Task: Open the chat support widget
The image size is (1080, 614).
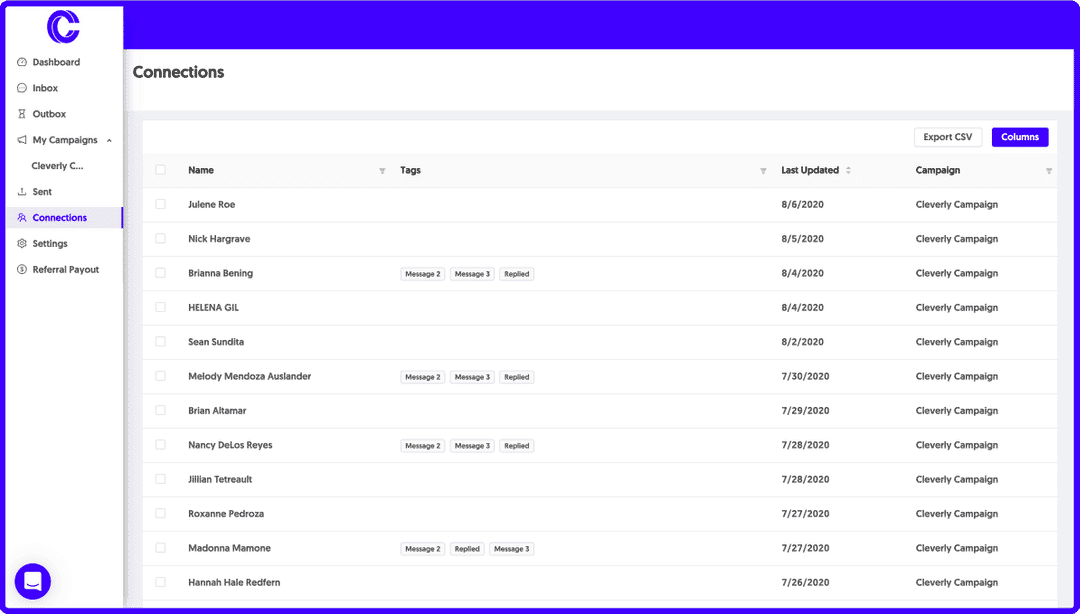Action: pos(32,581)
